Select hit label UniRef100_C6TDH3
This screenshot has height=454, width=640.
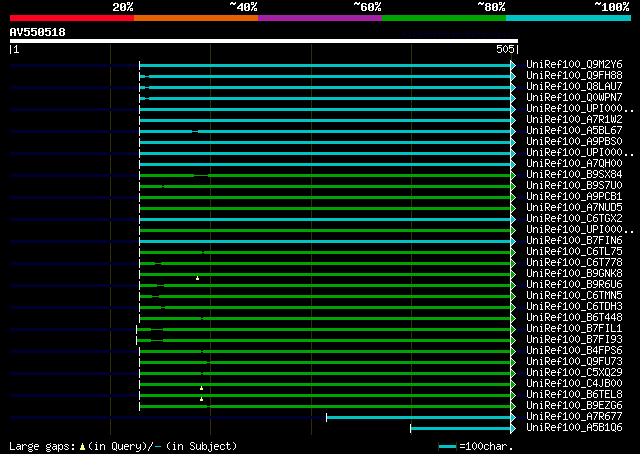point(574,307)
